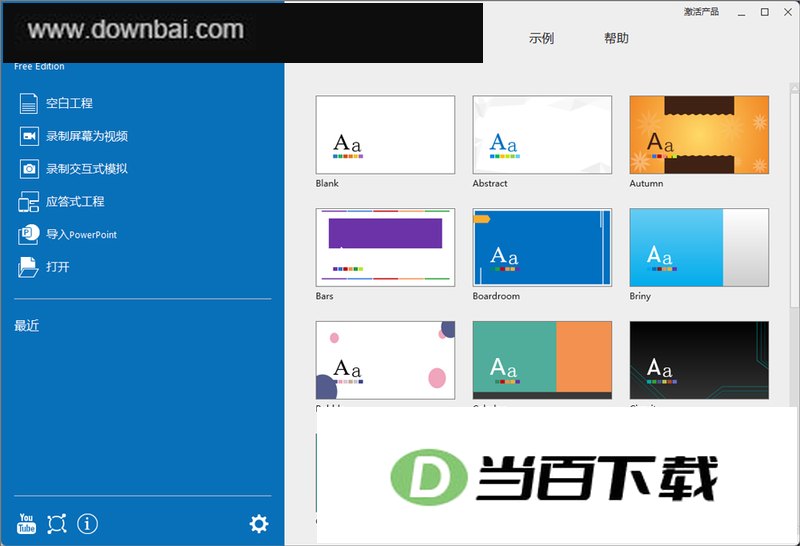Click the record screen video camera icon
This screenshot has width=800, height=546.
tap(29, 136)
